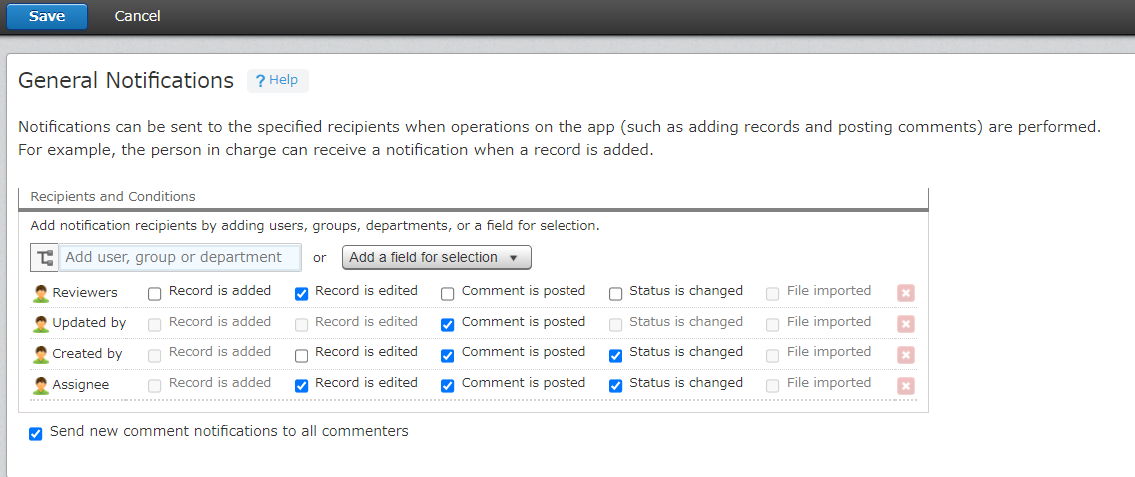
Task: Enable Status is changed for Reviewers
Action: pyautogui.click(x=616, y=294)
